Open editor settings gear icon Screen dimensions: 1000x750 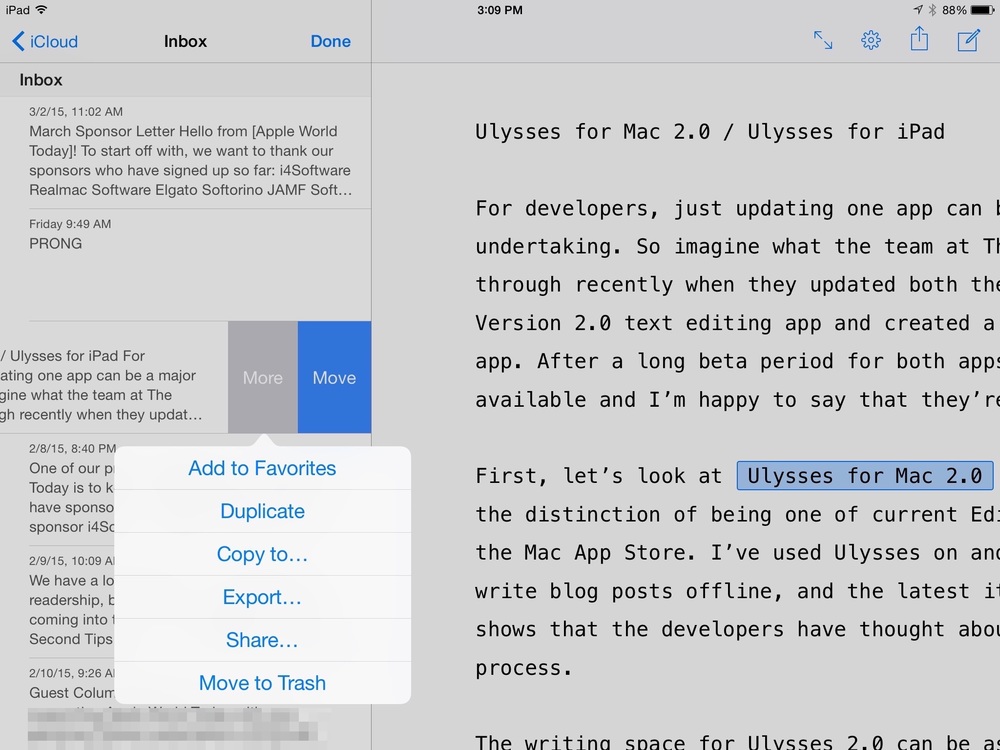871,40
